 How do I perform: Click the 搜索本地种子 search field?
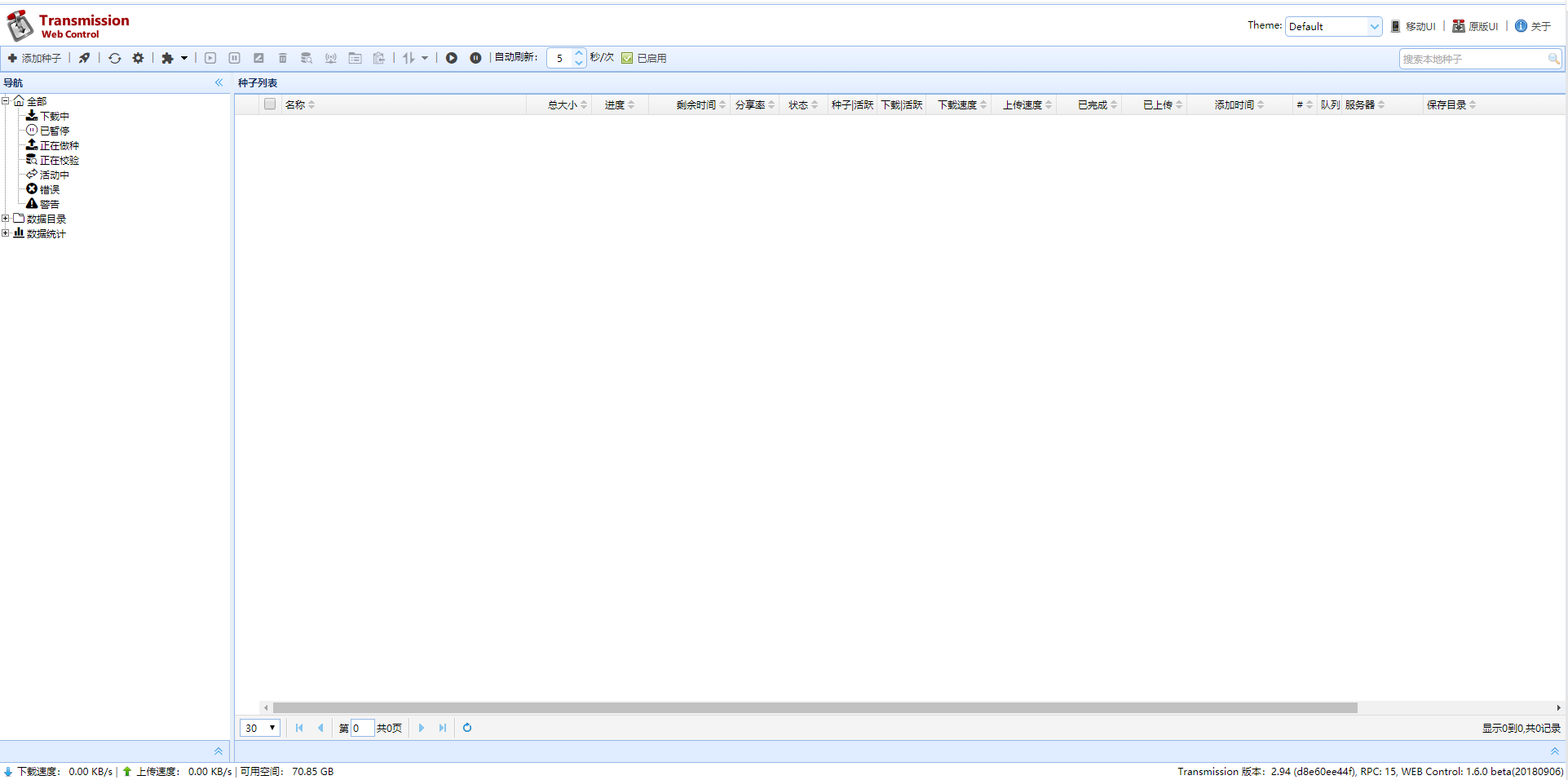pos(1473,59)
